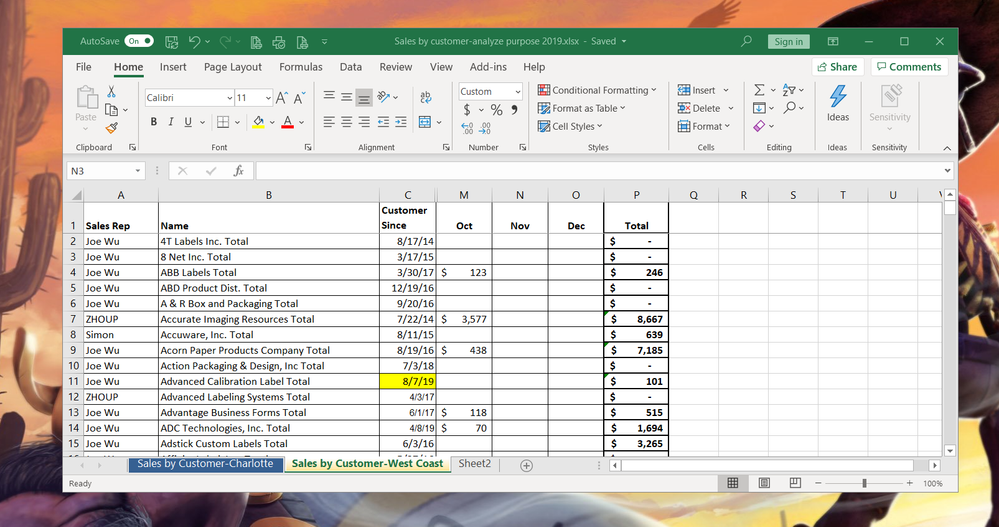Click the Share button
The height and width of the screenshot is (527, 999).
pos(837,67)
